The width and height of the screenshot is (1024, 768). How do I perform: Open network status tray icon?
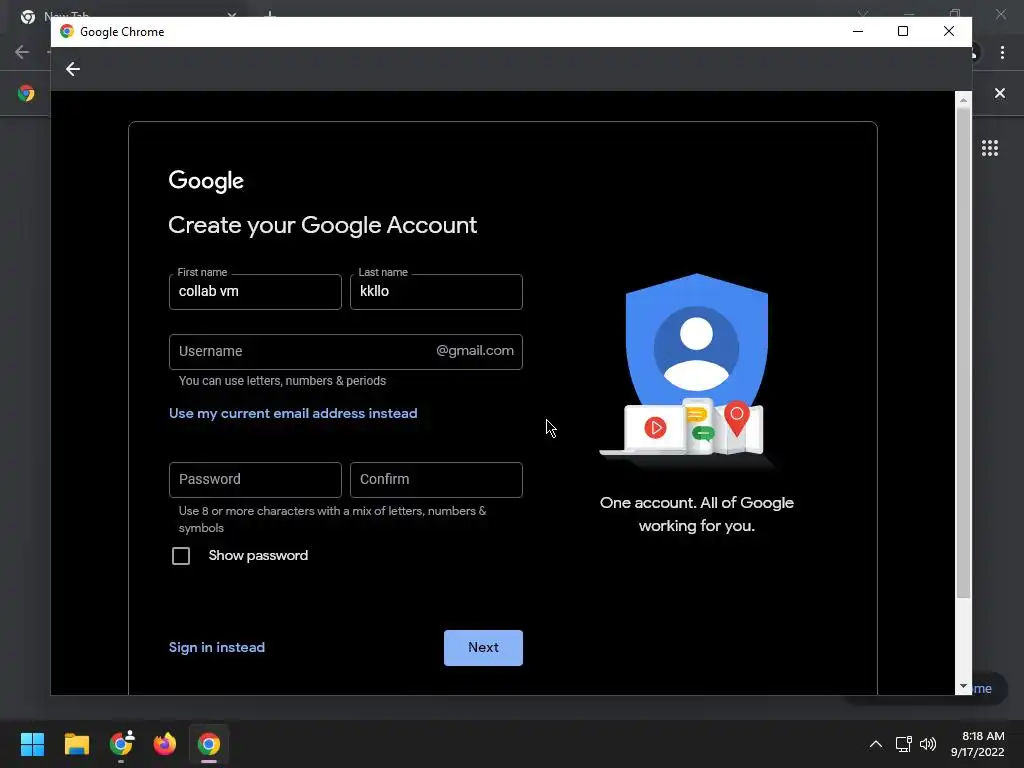[903, 744]
